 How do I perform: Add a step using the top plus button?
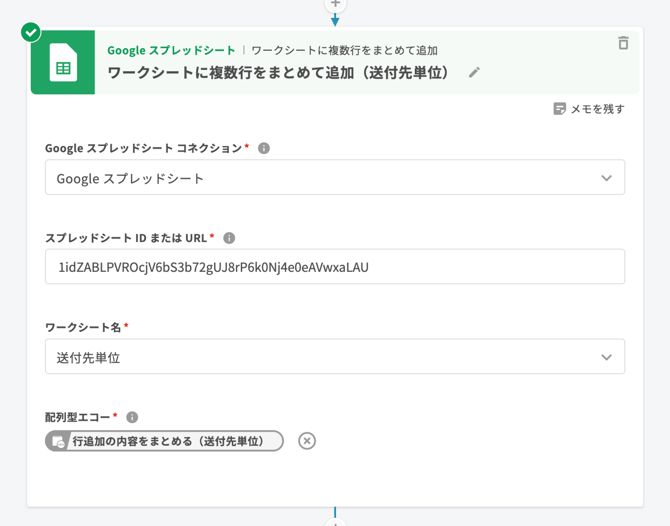335,4
